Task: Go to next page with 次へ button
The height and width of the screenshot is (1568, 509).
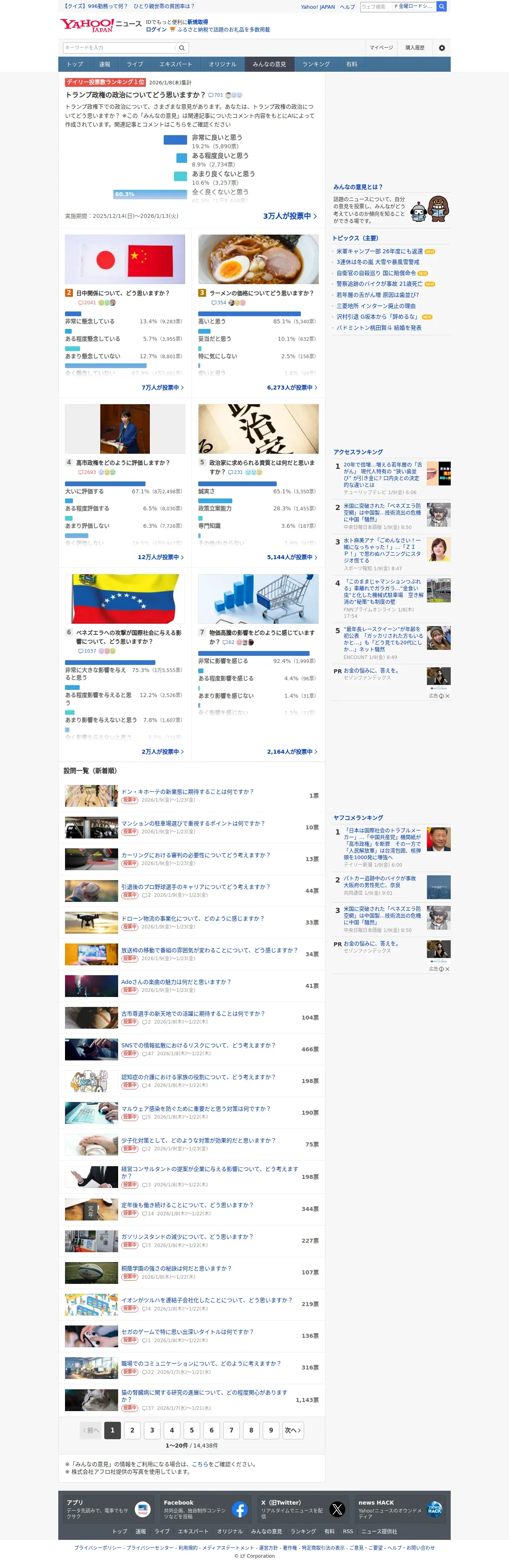Action: (x=293, y=1430)
